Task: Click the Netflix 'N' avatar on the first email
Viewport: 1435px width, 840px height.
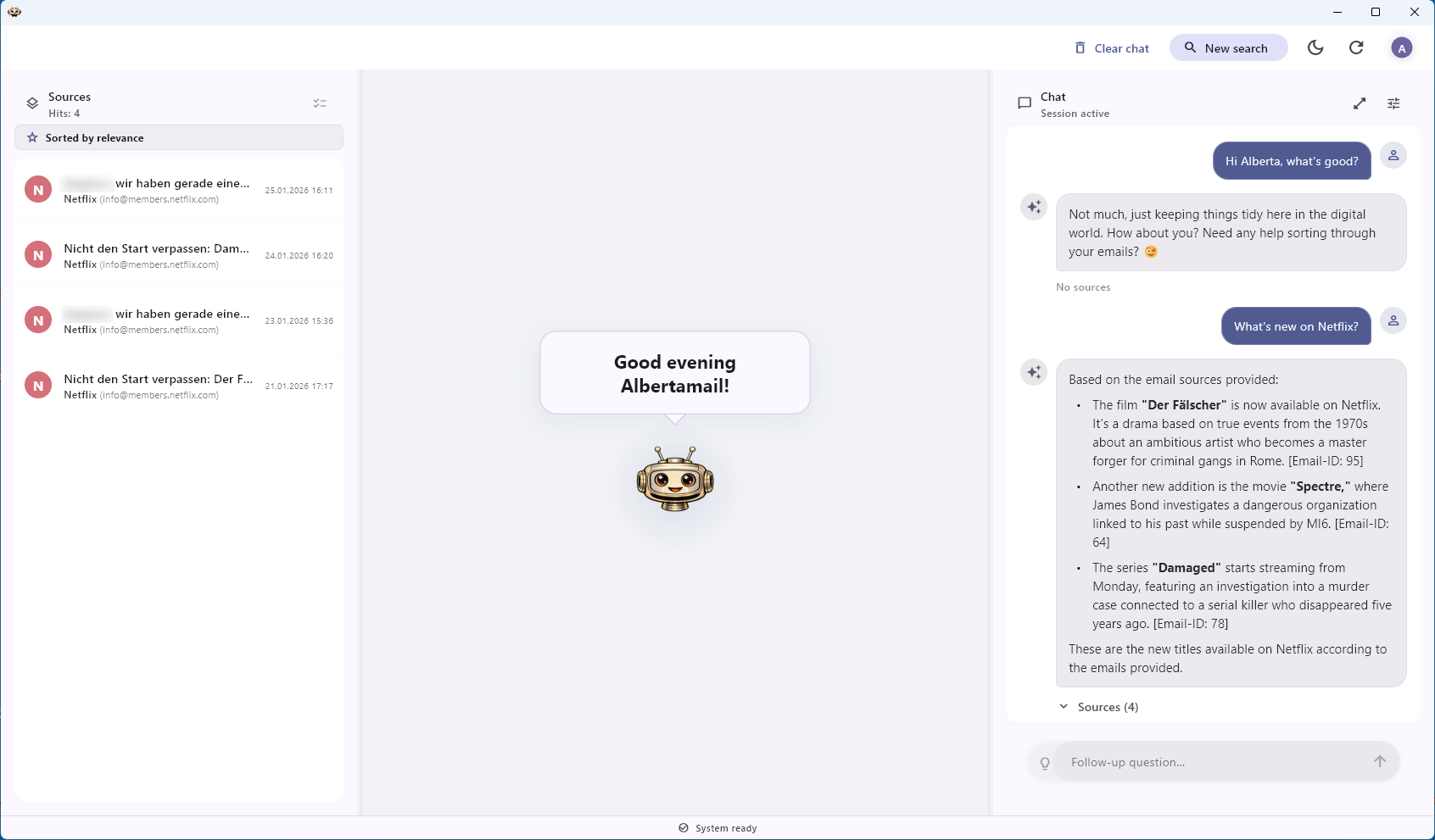Action: 38,189
